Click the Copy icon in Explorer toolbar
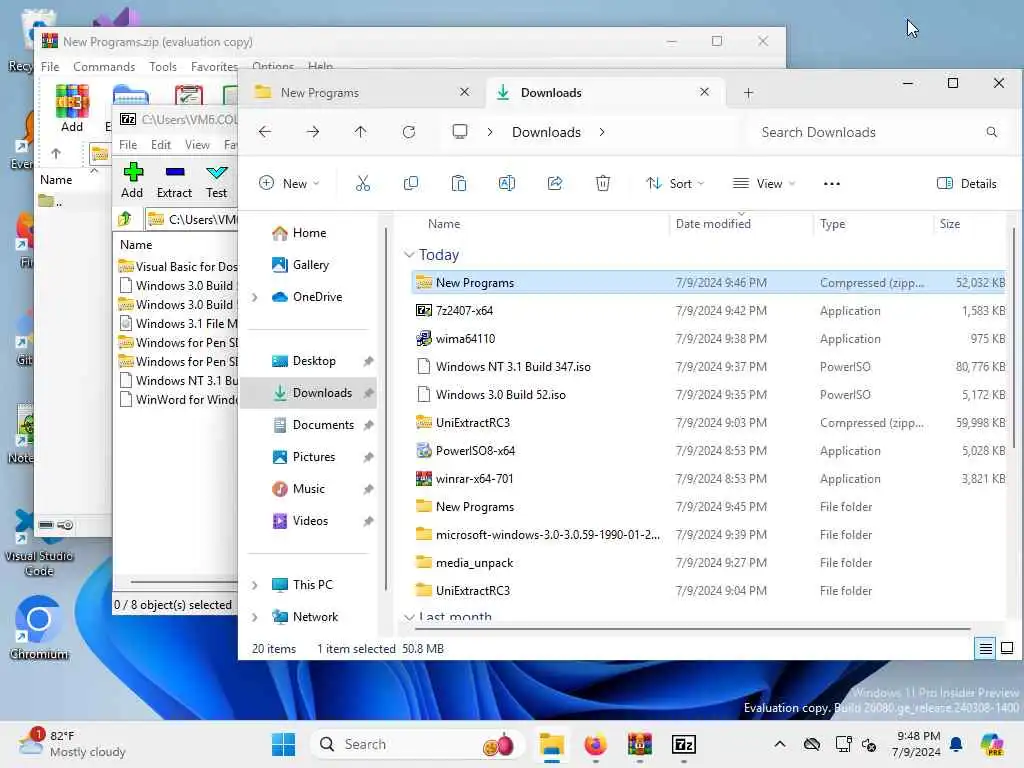 (411, 184)
